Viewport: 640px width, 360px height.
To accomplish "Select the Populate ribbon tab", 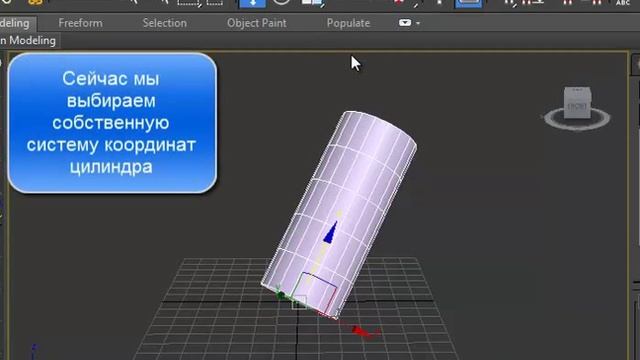I will [x=348, y=23].
